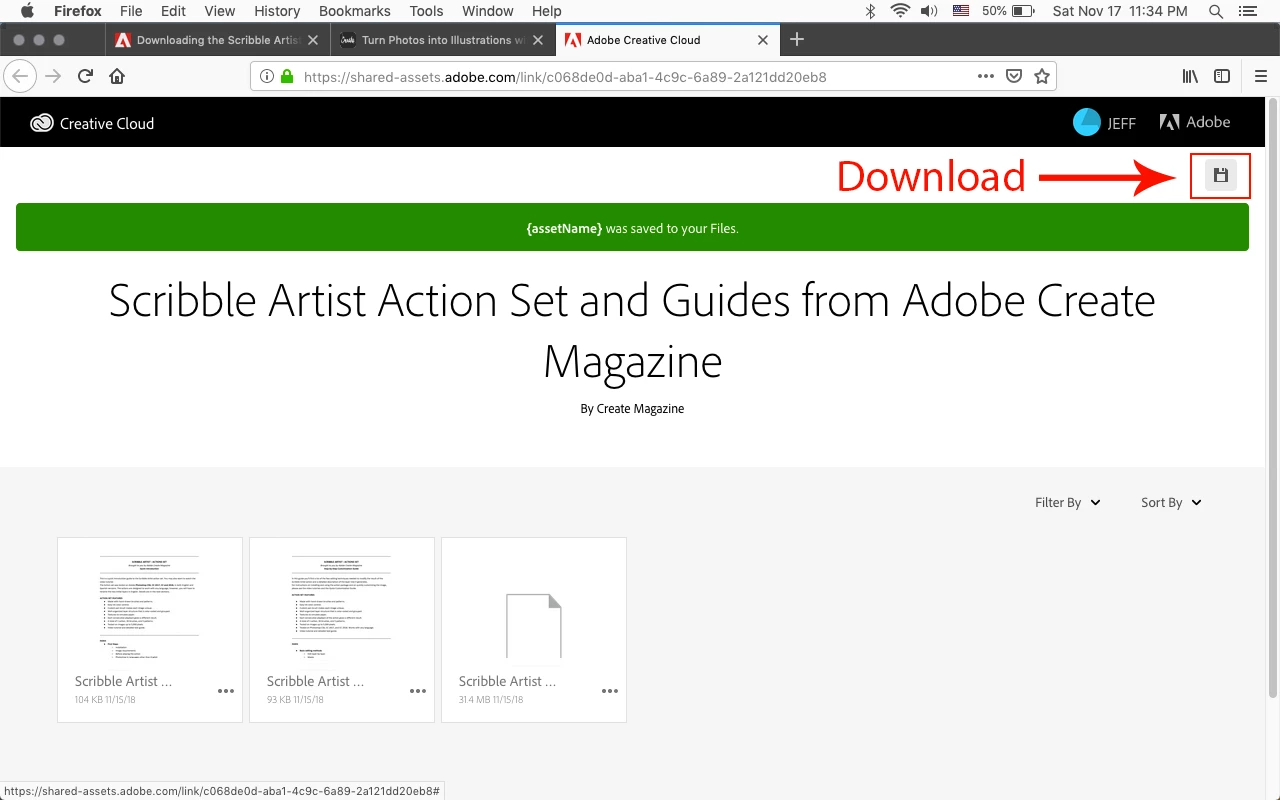Open the File menu

click(130, 11)
